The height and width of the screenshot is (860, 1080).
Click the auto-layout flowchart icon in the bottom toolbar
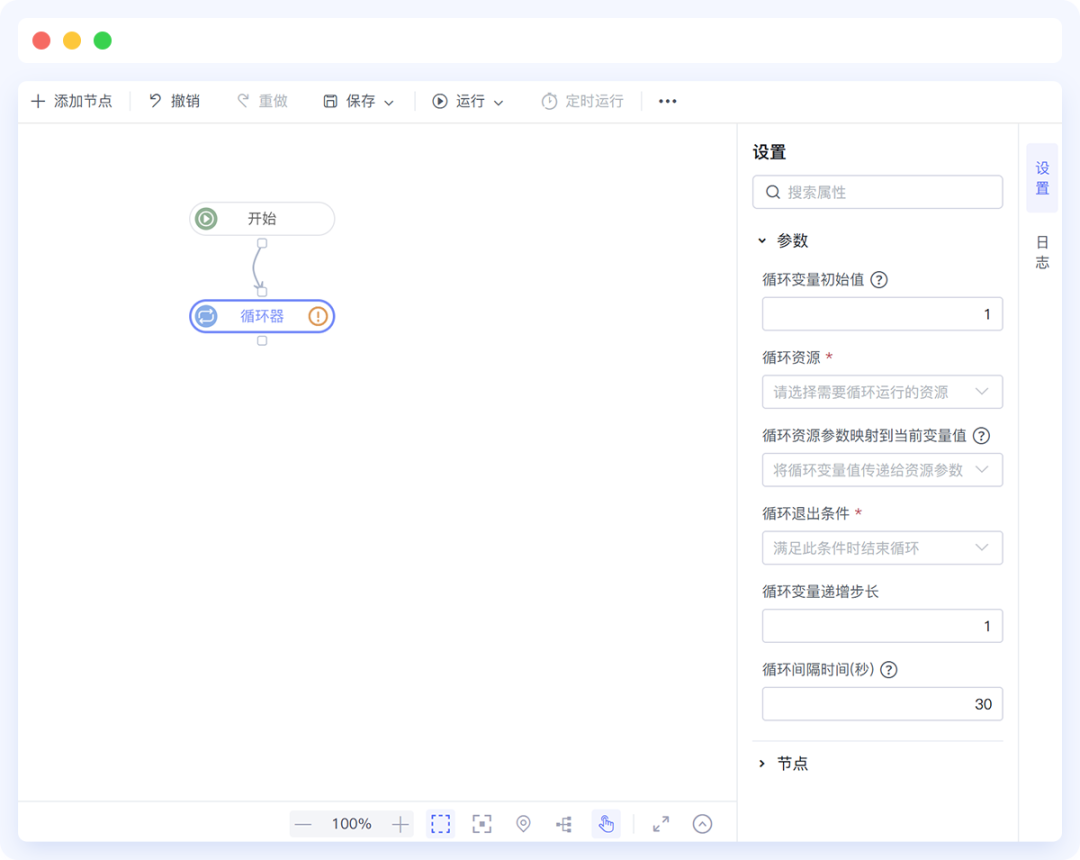562,824
